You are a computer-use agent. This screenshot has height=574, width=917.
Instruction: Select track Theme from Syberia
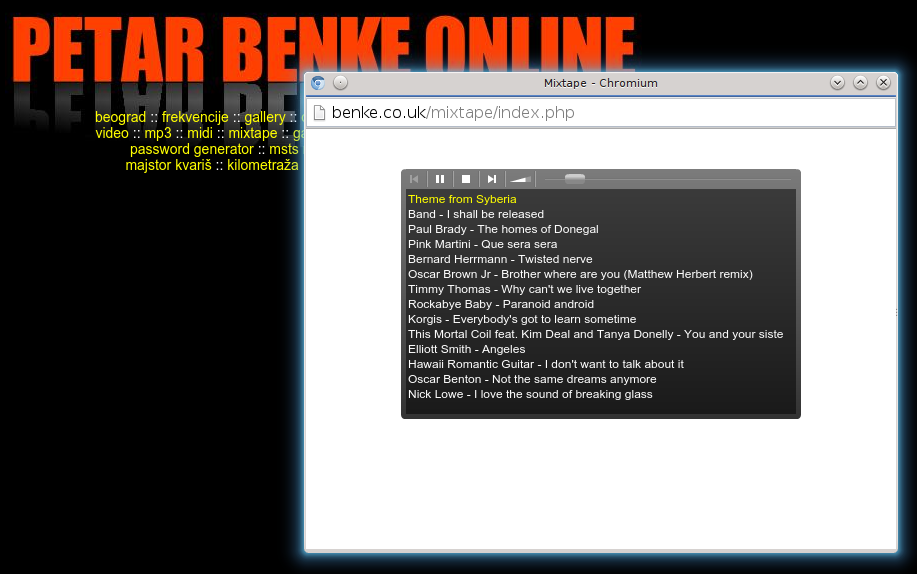pos(462,200)
